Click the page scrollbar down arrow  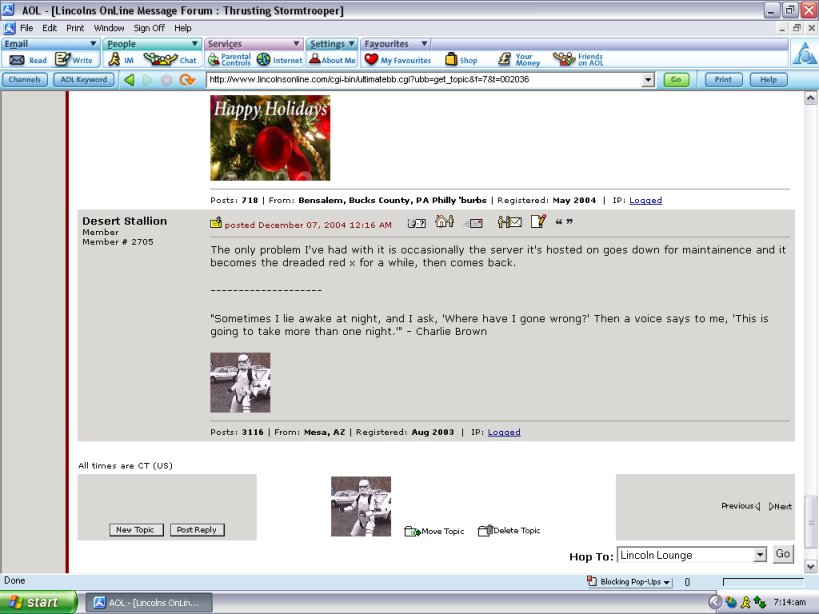(x=811, y=566)
